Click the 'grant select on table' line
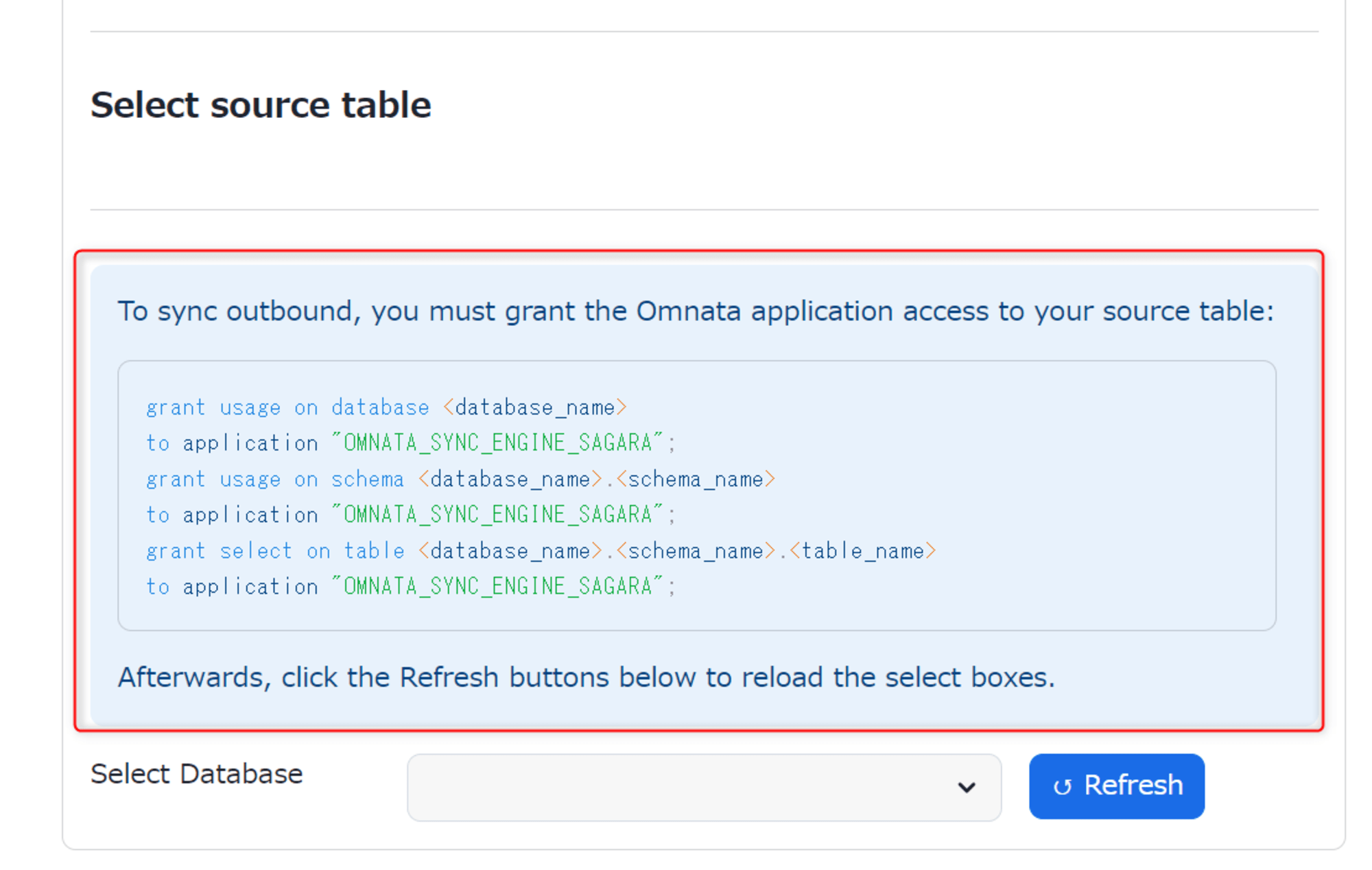Viewport: 1372px width, 870px height. [541, 551]
